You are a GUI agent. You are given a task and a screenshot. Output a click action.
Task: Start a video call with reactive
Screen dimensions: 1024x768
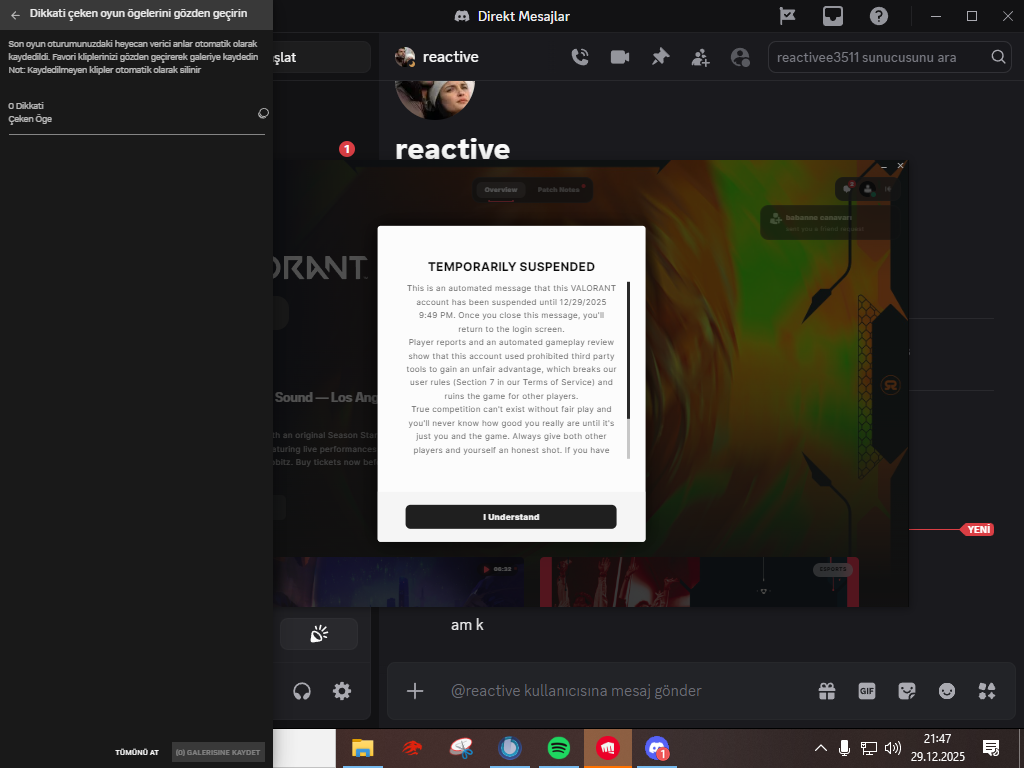pos(620,57)
